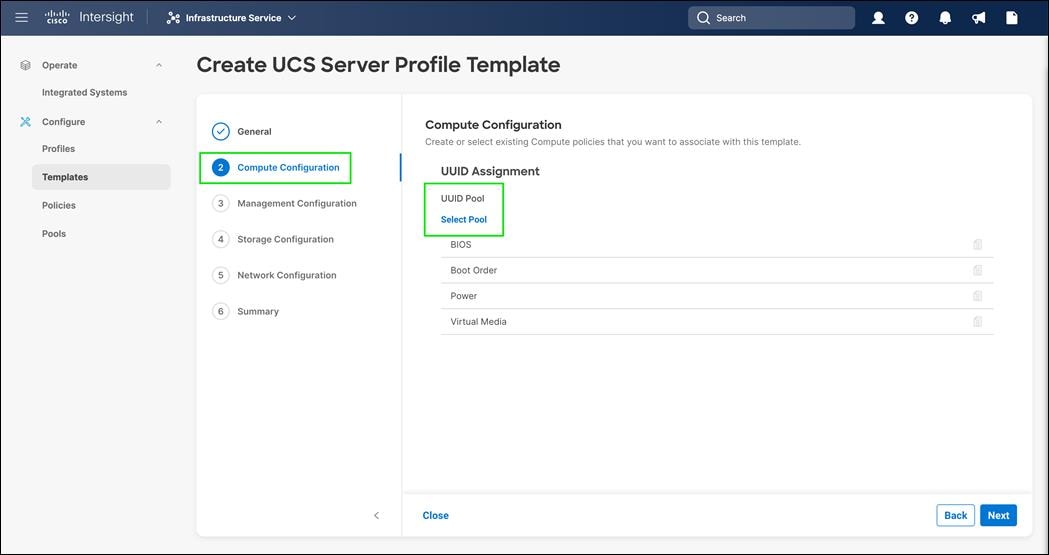Click the step 3 number circle
The width and height of the screenshot is (1049, 555).
coord(221,203)
